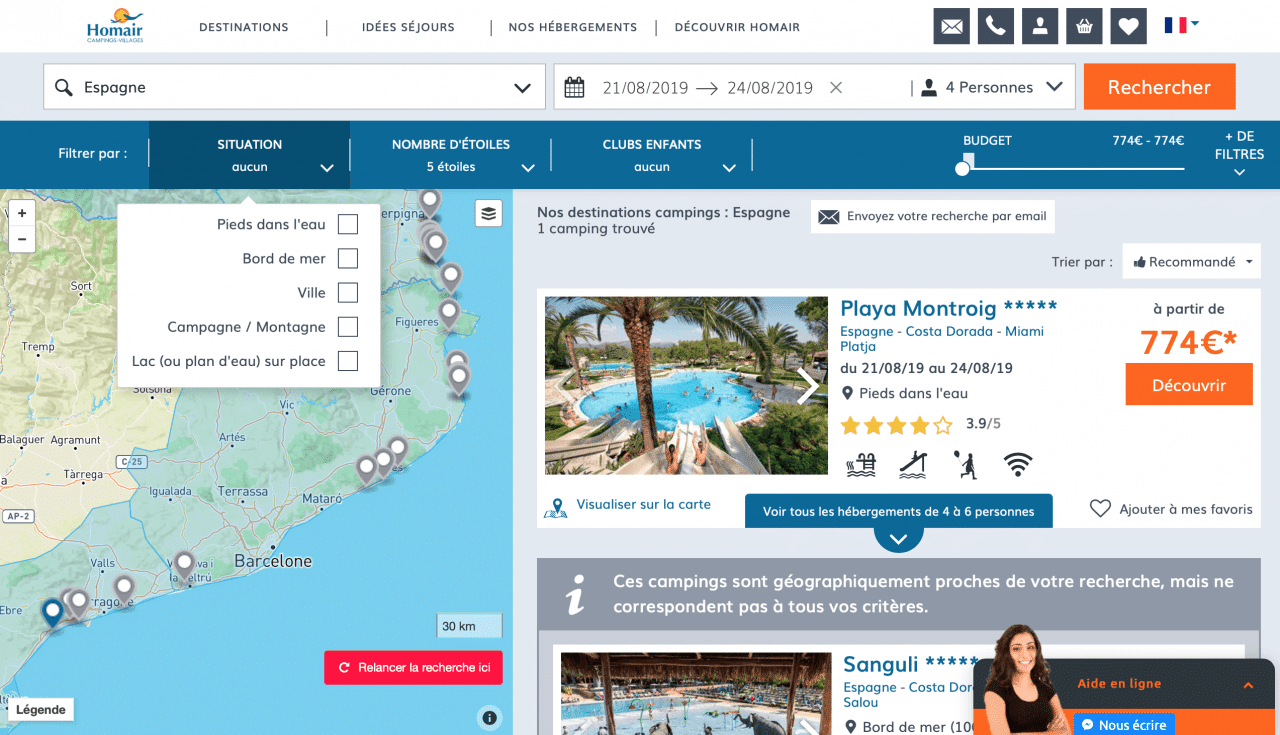The image size is (1280, 735).
Task: Click Visualiser sur la carte link
Action: click(x=644, y=505)
